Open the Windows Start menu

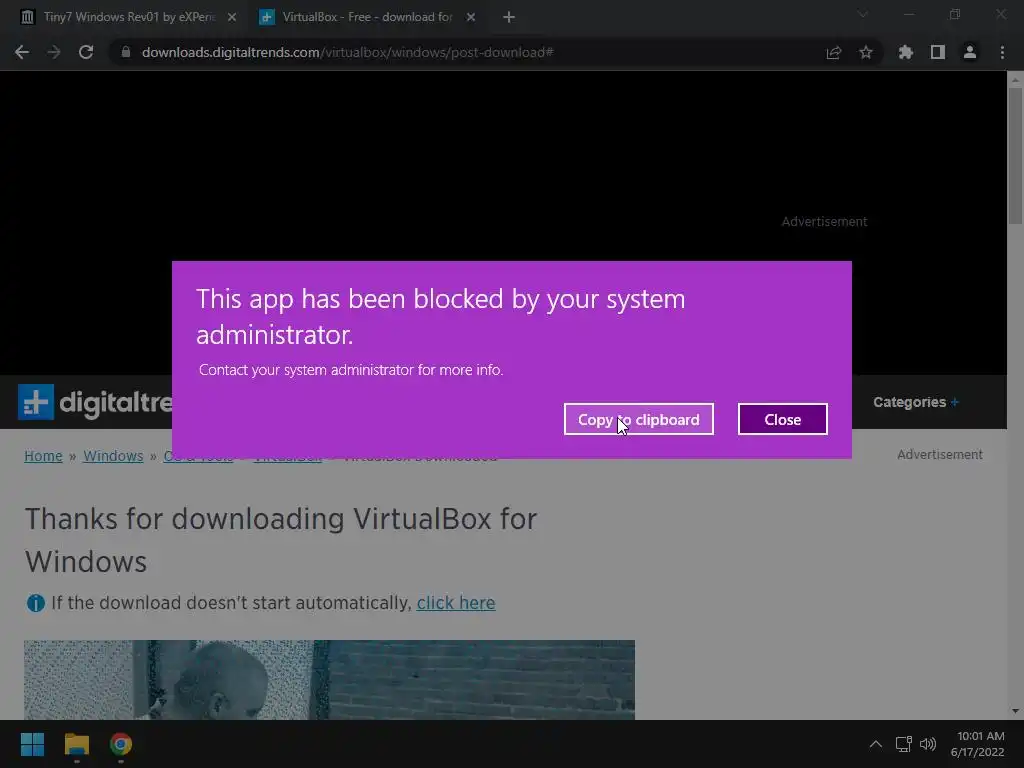point(33,744)
